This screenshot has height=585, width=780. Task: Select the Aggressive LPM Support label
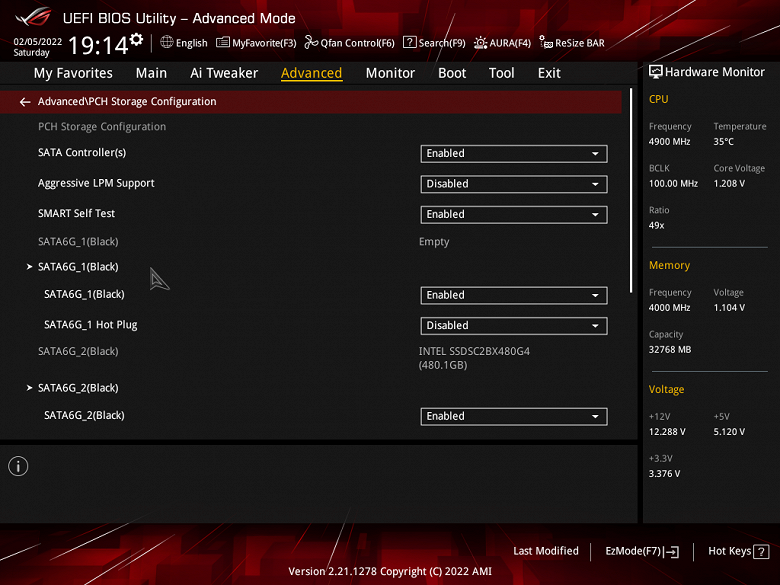pyautogui.click(x=96, y=183)
